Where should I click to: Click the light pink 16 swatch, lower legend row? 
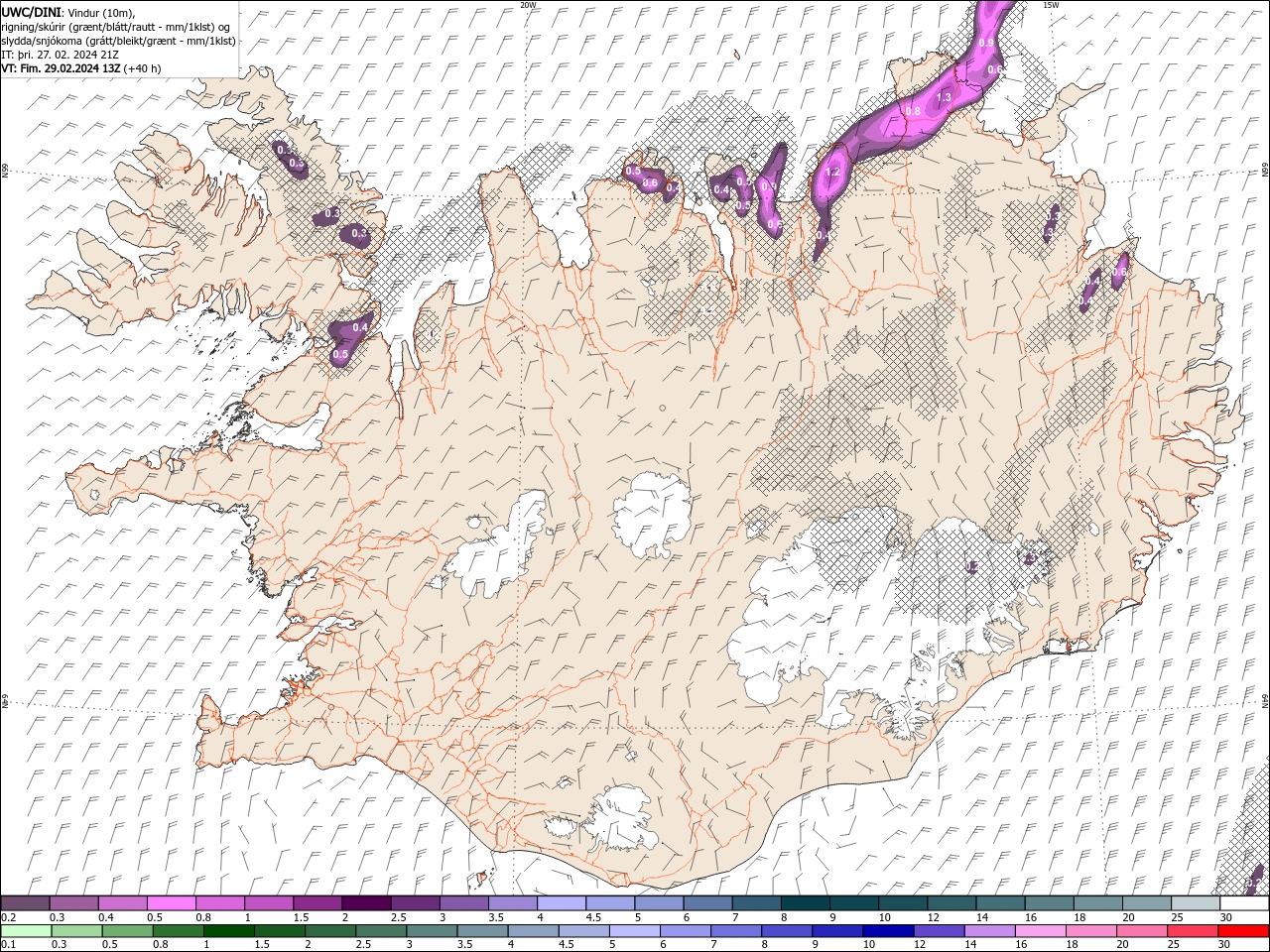pos(1041,930)
